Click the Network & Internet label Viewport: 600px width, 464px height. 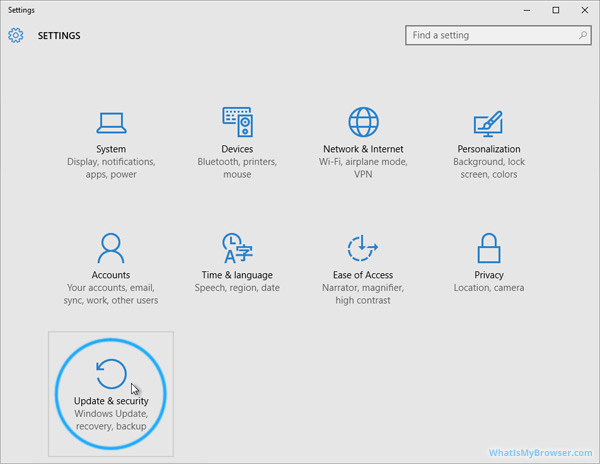pos(363,149)
